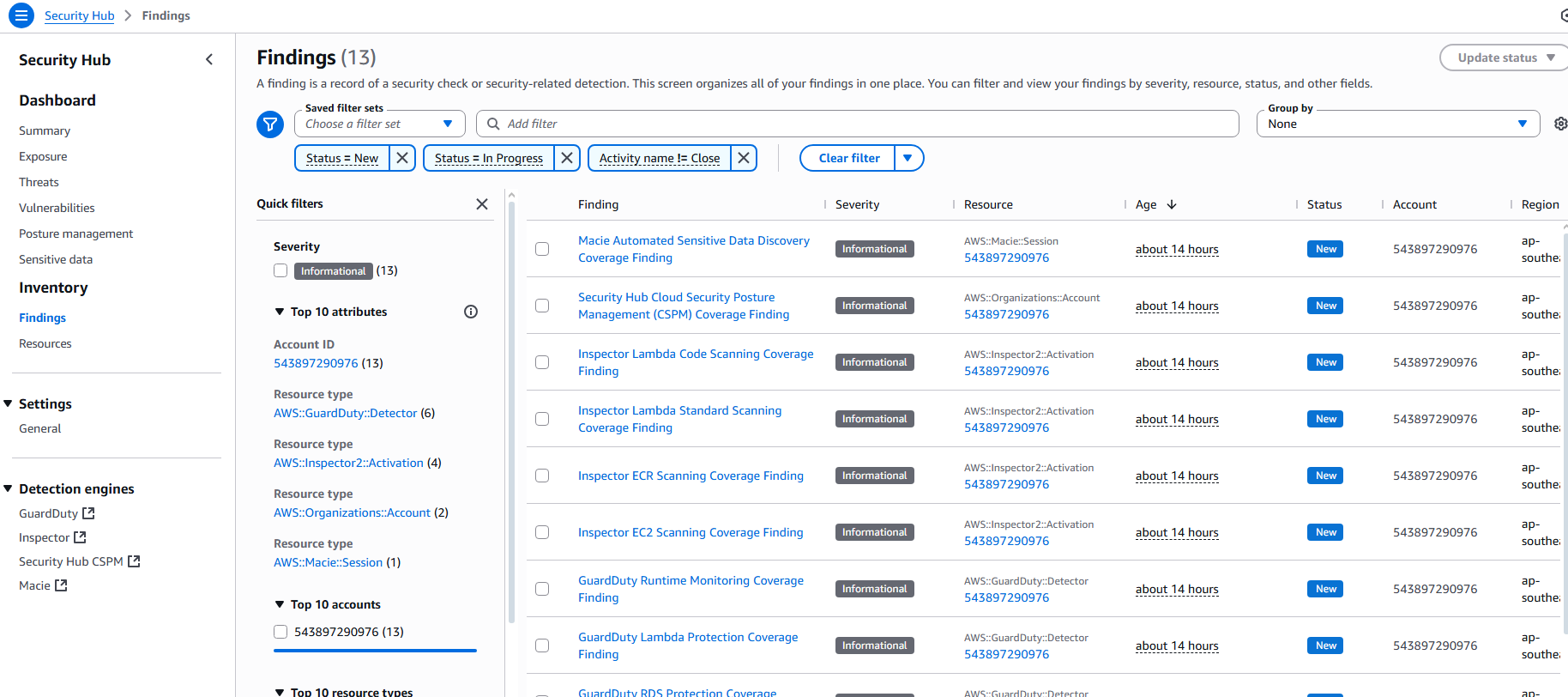Viewport: 1568px width, 697px height.
Task: Sort by Age descending arrow
Action: (1172, 204)
